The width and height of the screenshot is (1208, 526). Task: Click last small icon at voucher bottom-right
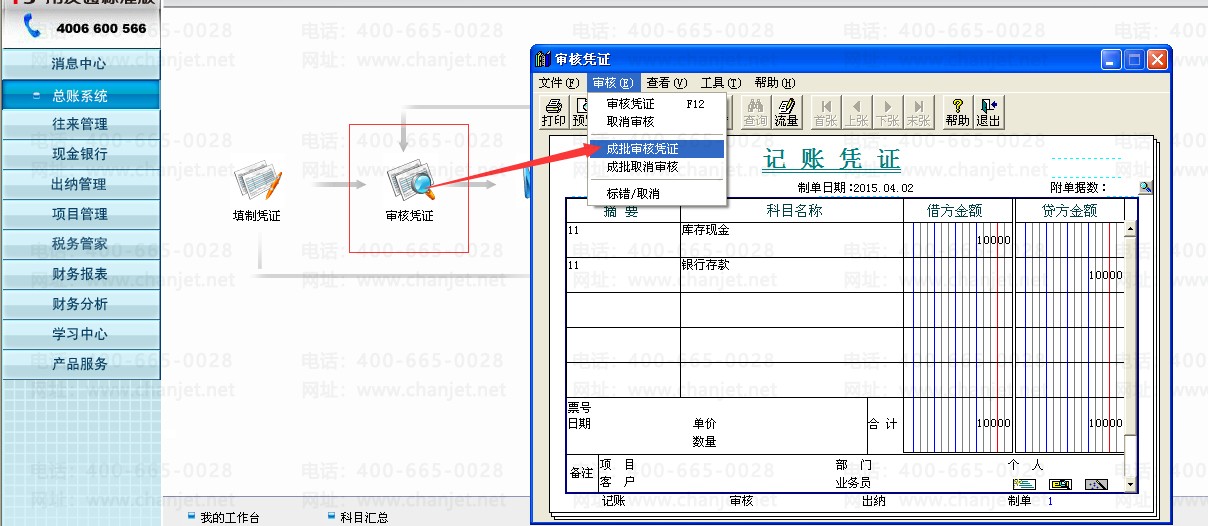(1096, 485)
